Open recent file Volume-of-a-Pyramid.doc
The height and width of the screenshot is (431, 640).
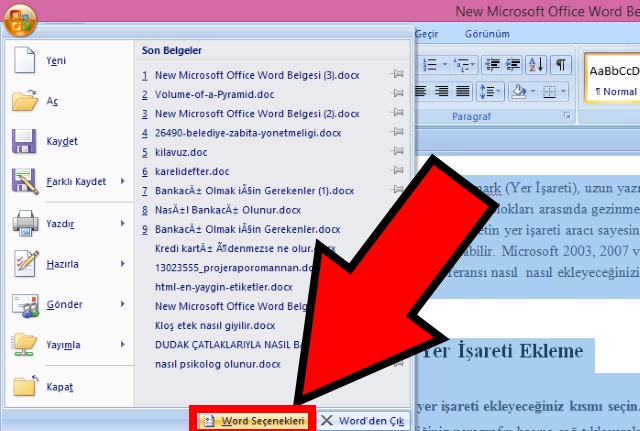(215, 94)
